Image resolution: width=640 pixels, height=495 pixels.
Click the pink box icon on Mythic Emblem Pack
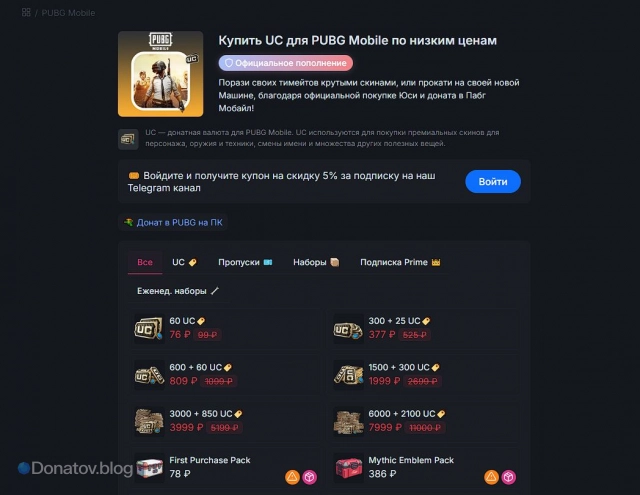click(509, 477)
